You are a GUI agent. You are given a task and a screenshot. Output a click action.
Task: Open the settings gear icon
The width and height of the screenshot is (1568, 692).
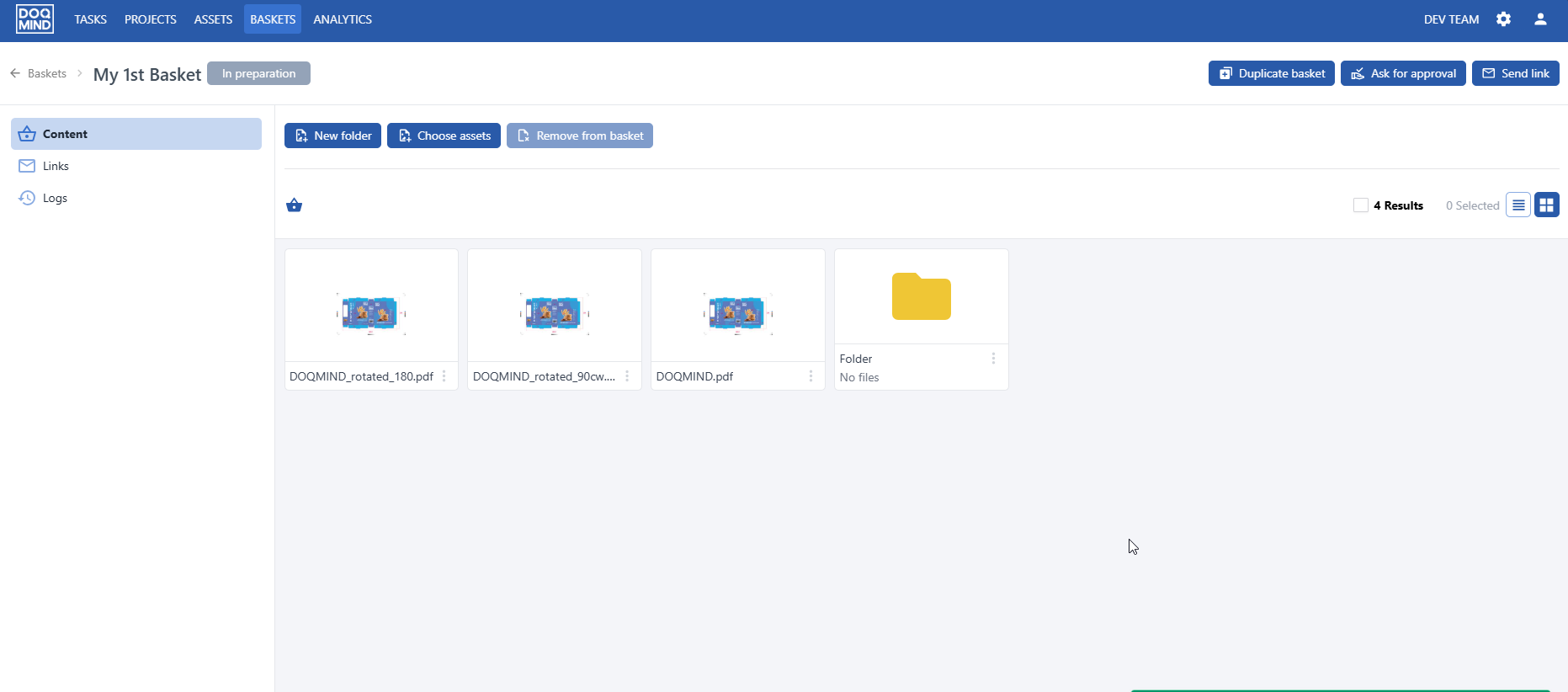(1504, 19)
